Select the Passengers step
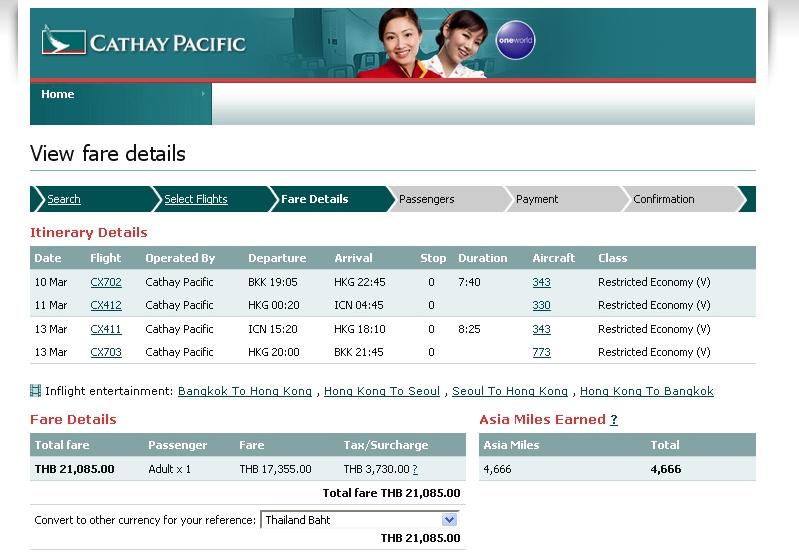The height and width of the screenshot is (556, 799). [x=427, y=199]
